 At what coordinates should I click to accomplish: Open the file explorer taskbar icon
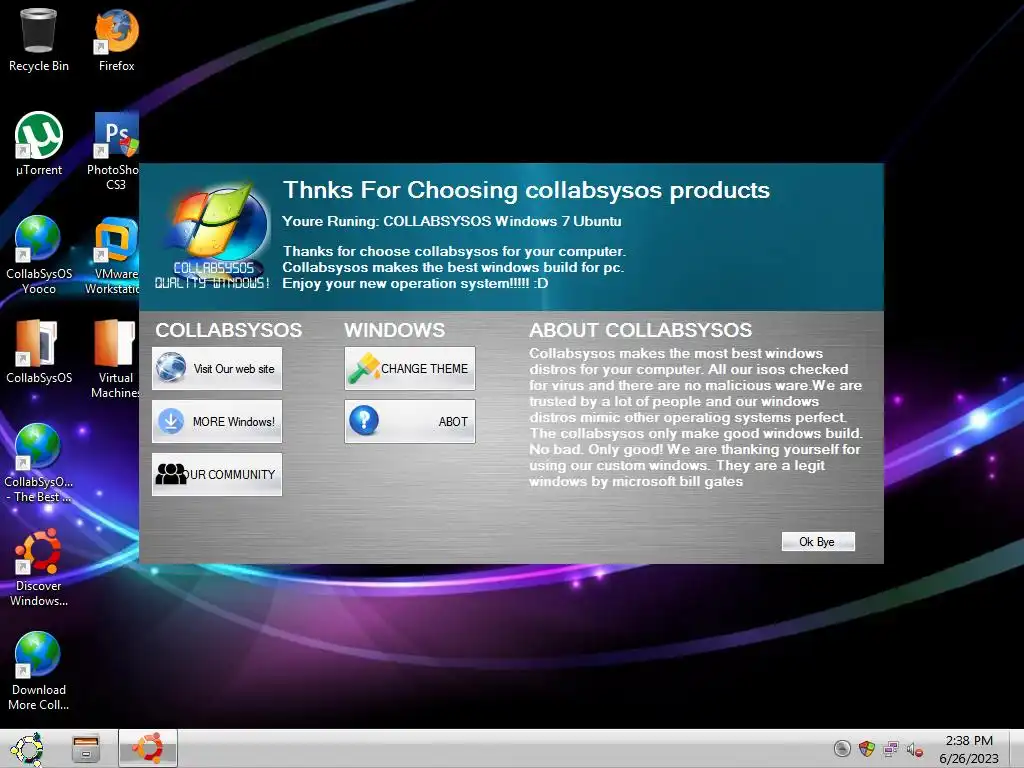(x=86, y=748)
